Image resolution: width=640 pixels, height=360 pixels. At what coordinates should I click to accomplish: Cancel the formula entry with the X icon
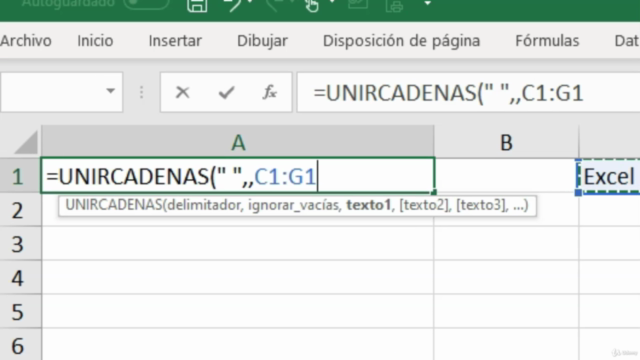tap(182, 93)
